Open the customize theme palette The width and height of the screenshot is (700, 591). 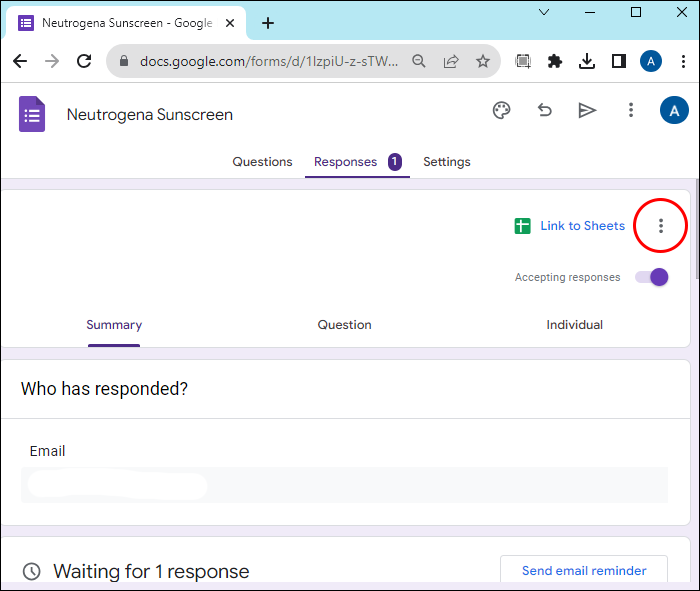click(x=501, y=110)
